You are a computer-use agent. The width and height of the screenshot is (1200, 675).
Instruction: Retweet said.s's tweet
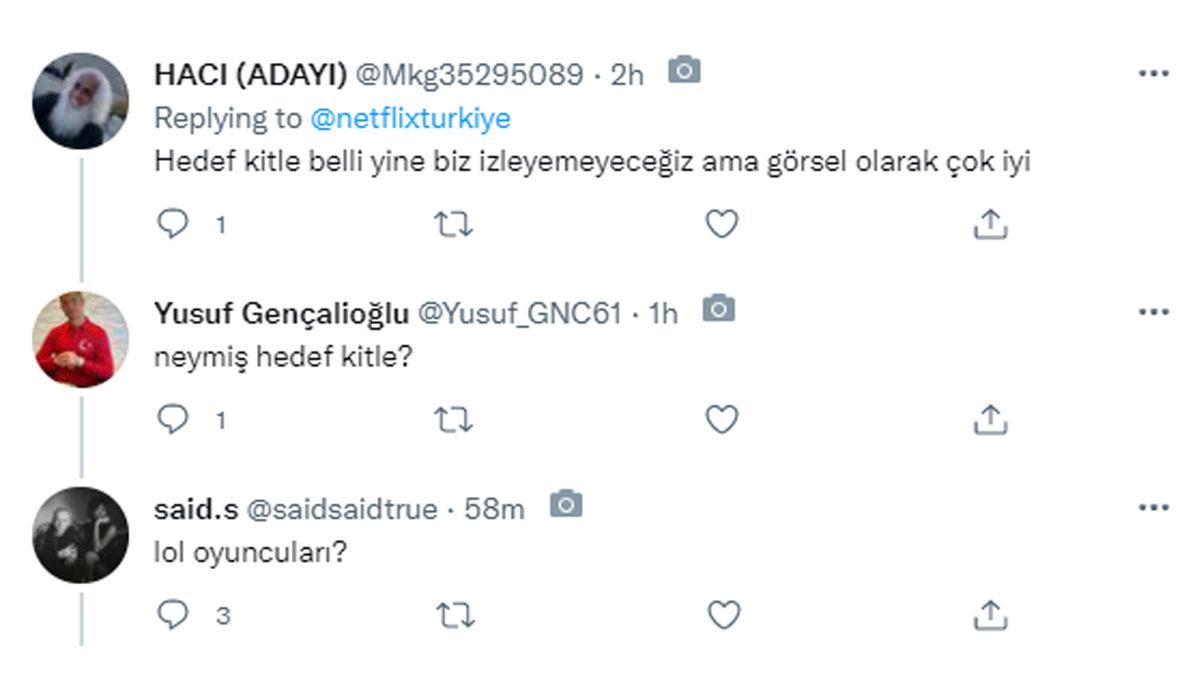454,615
